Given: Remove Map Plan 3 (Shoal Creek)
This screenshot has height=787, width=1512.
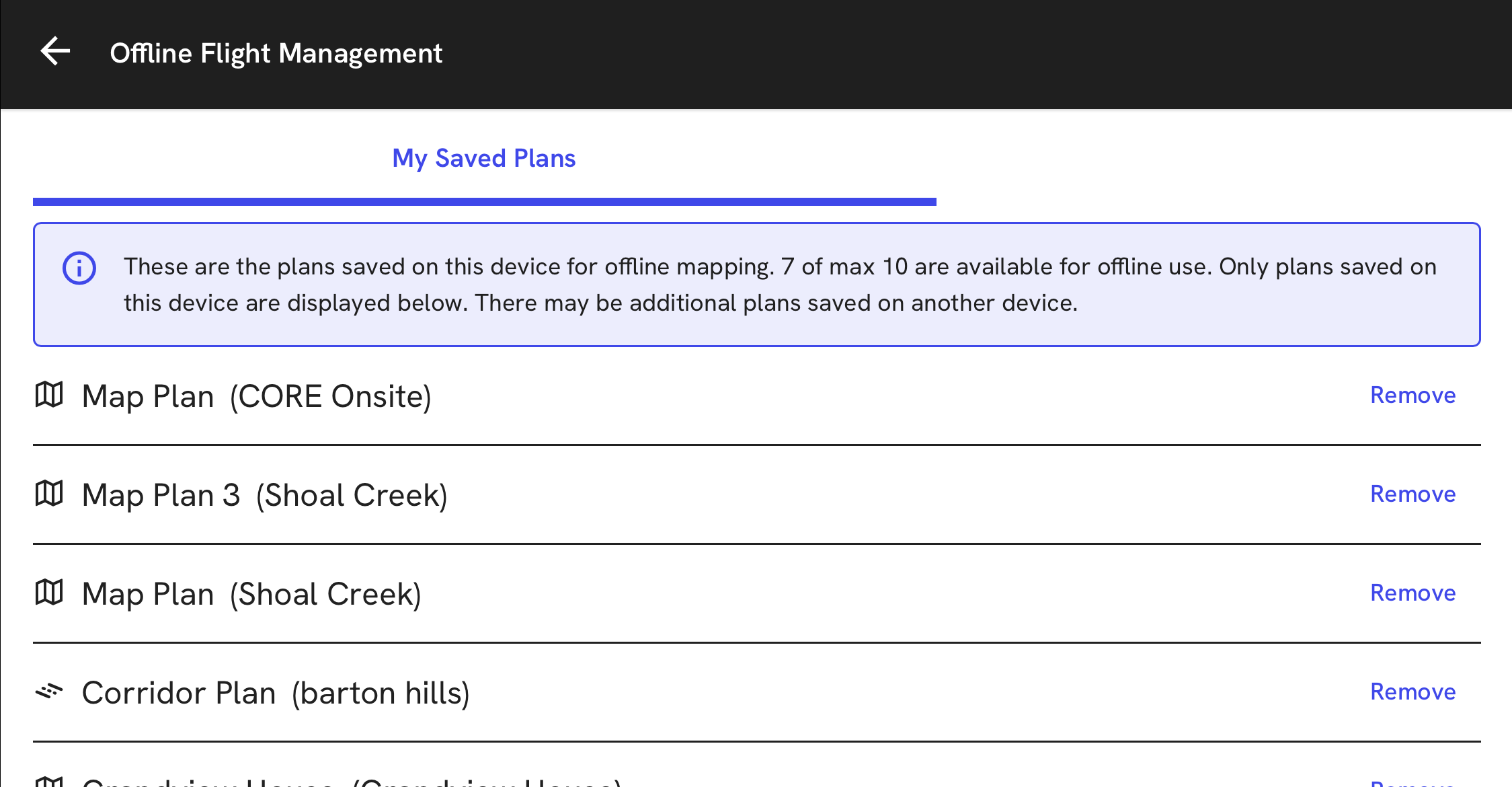Looking at the screenshot, I should click(x=1412, y=494).
